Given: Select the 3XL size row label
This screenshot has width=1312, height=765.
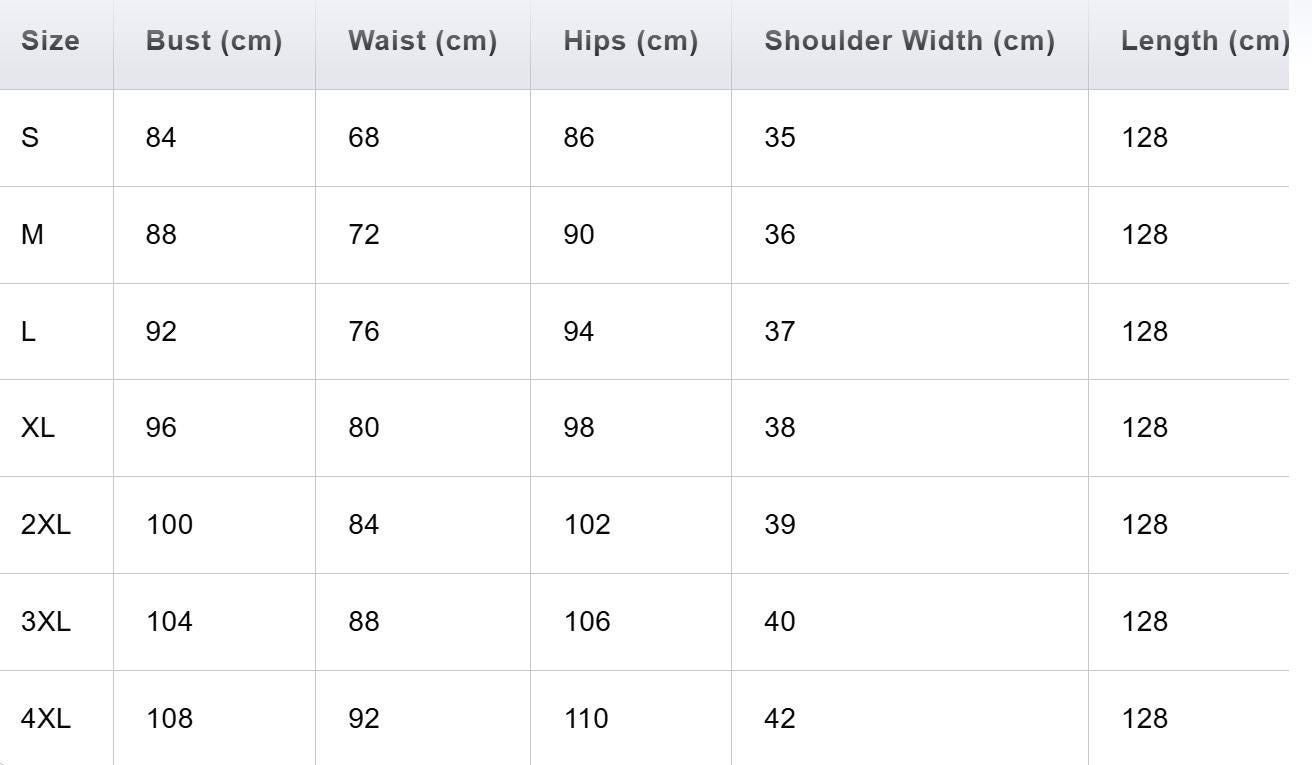Looking at the screenshot, I should click(x=46, y=622).
